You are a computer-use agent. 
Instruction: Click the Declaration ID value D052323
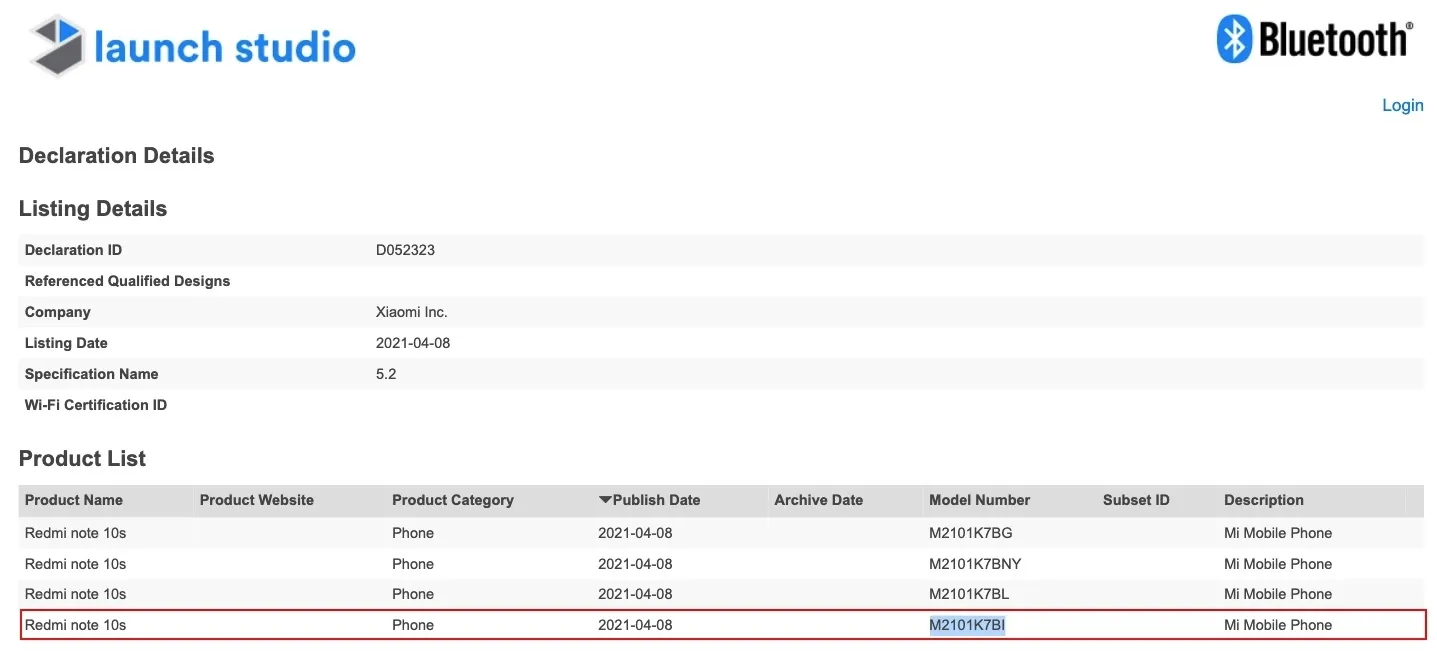coord(405,250)
